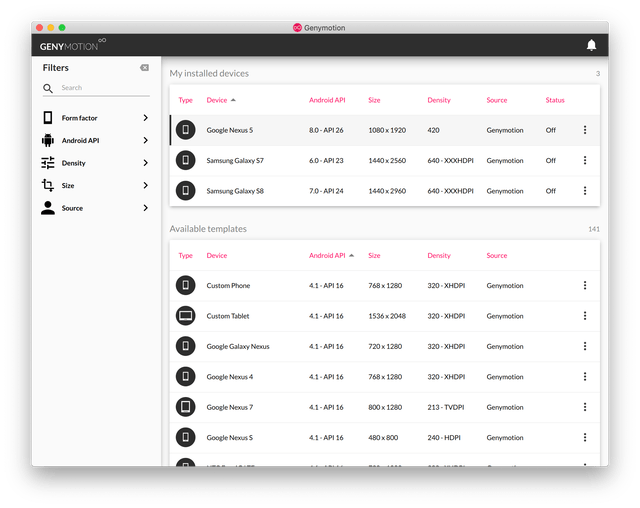The height and width of the screenshot is (508, 640).
Task: Select the Google Galaxy Nexus template name
Action: [x=238, y=346]
